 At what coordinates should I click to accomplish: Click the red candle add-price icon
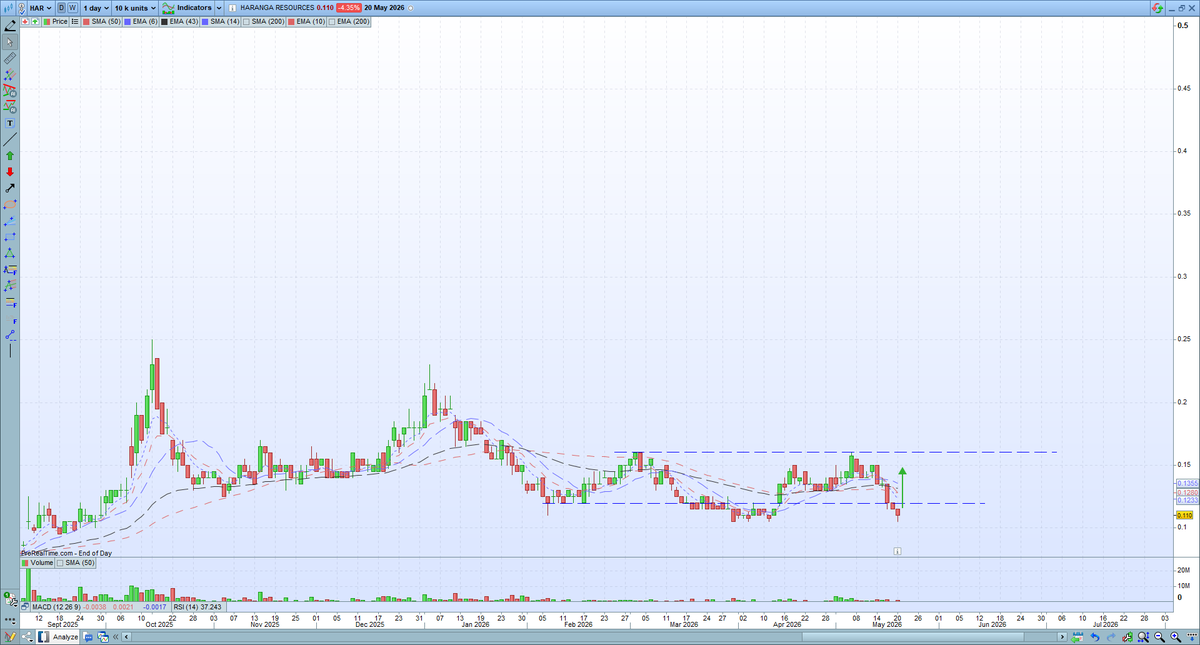click(x=25, y=21)
